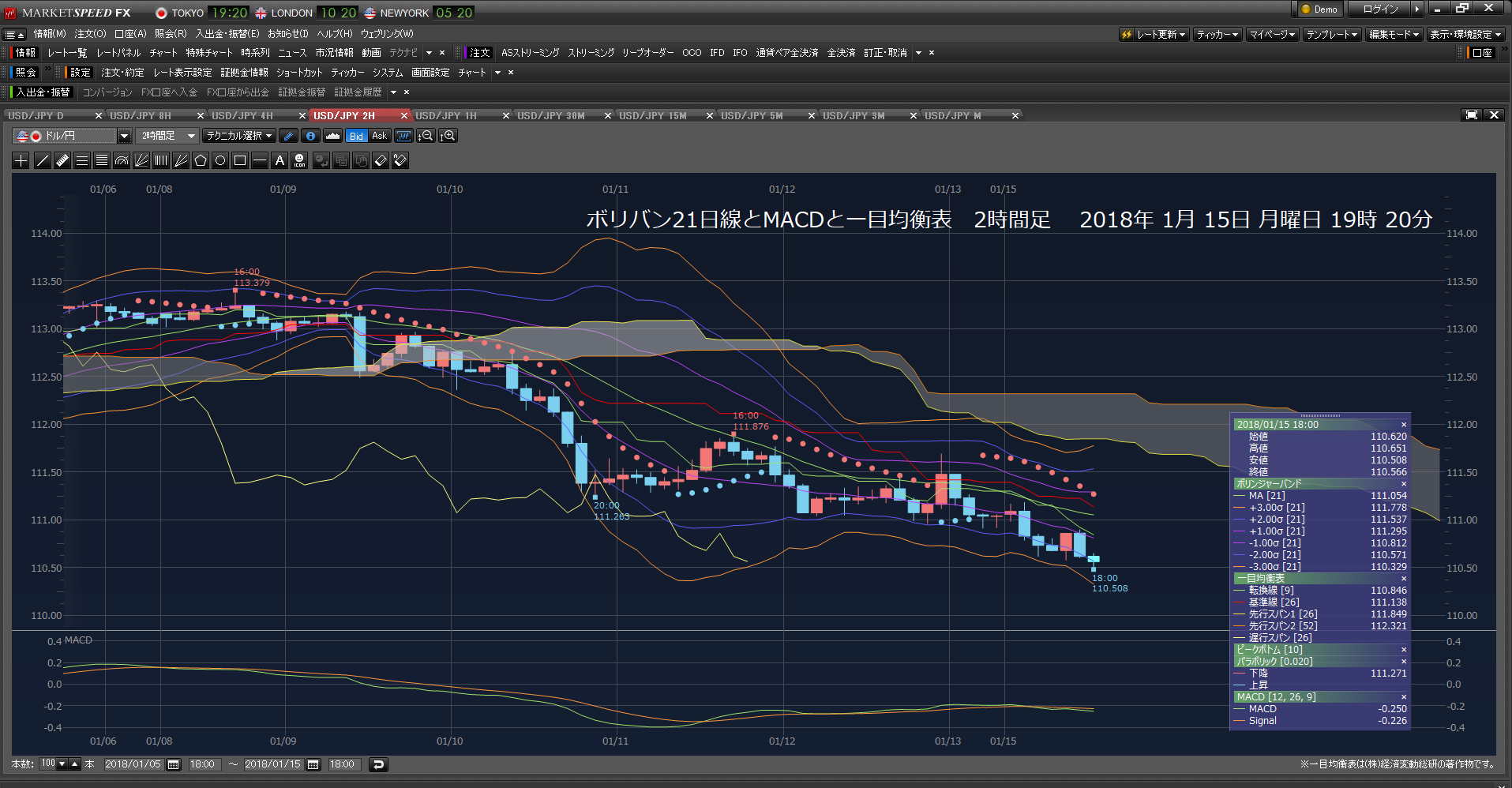
Task: Switch chart price to Ask
Action: (x=379, y=136)
